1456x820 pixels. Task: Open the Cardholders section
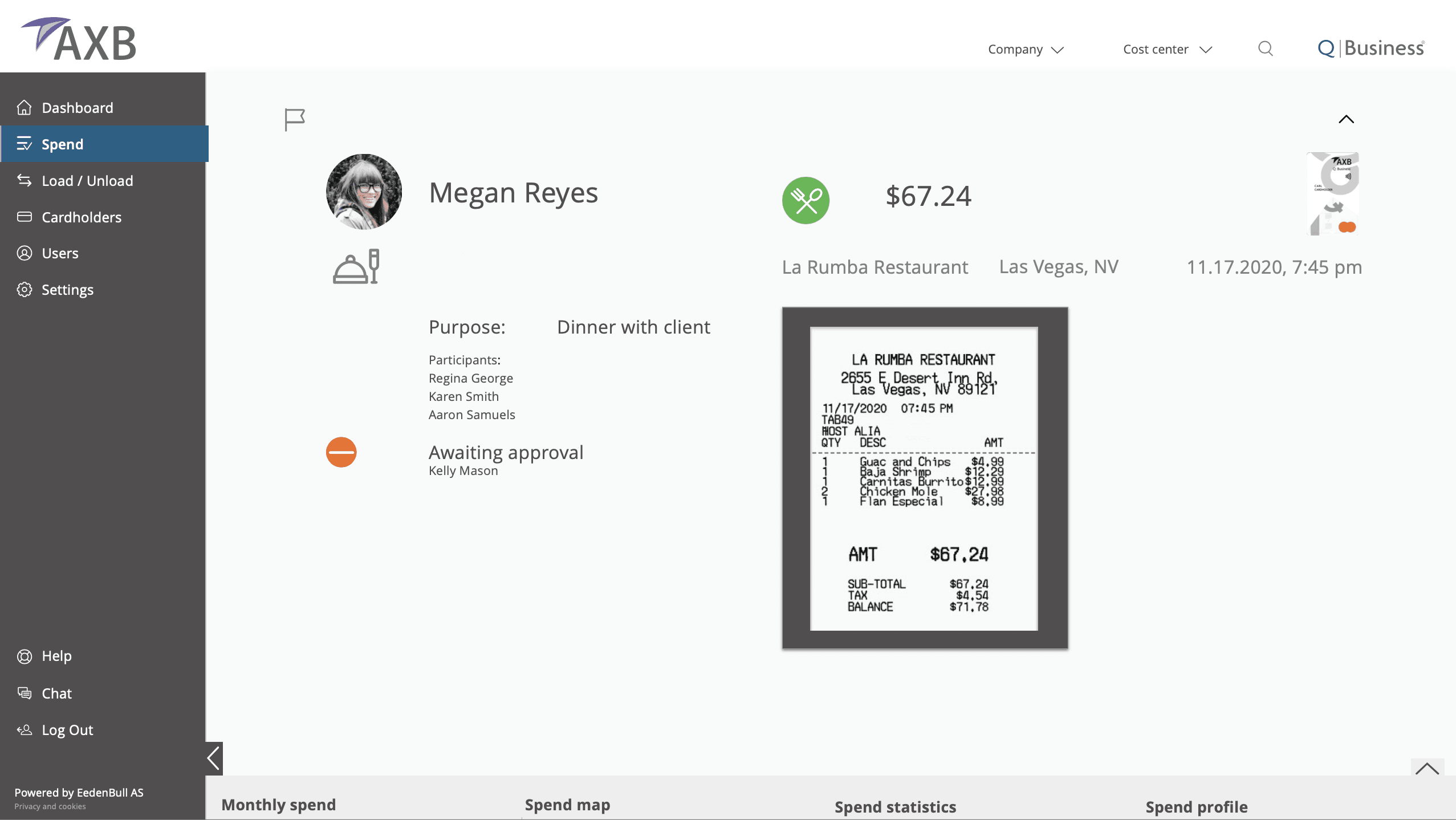pyautogui.click(x=81, y=217)
